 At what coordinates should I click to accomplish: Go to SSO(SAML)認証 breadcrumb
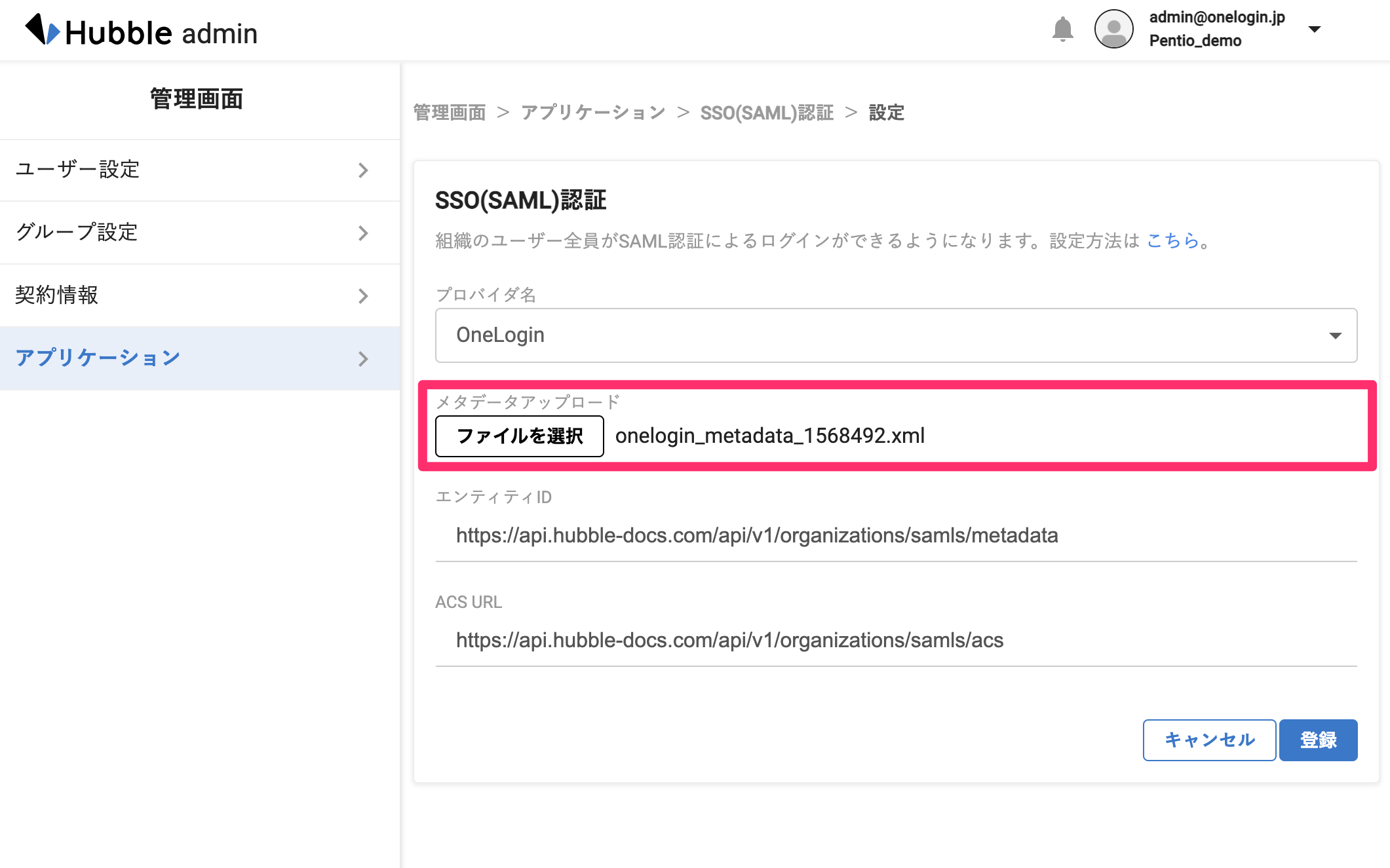pos(767,113)
